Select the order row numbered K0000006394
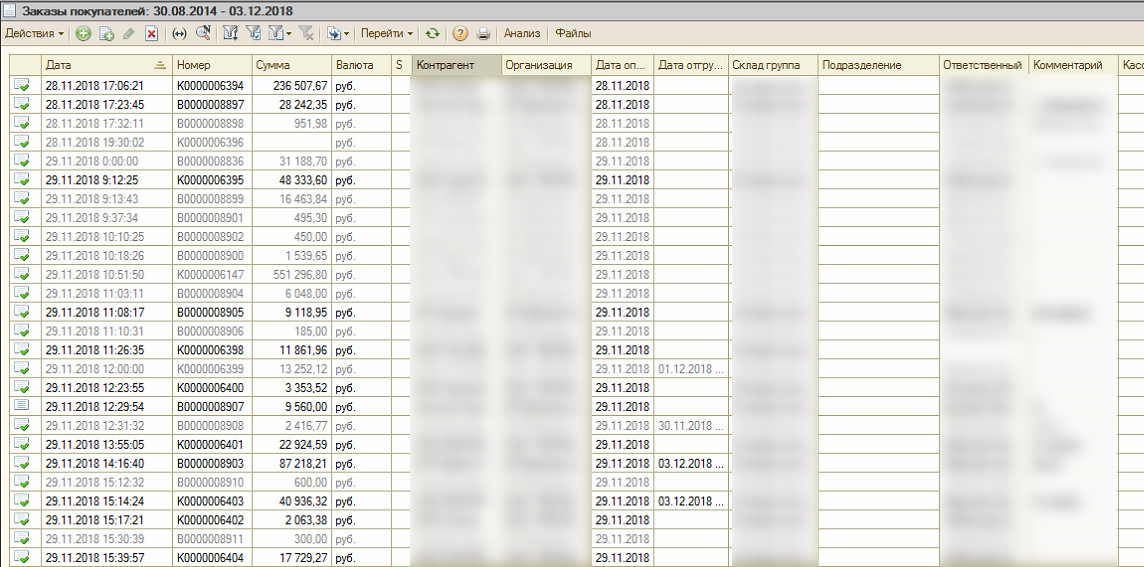Image resolution: width=1144 pixels, height=567 pixels. coord(210,86)
